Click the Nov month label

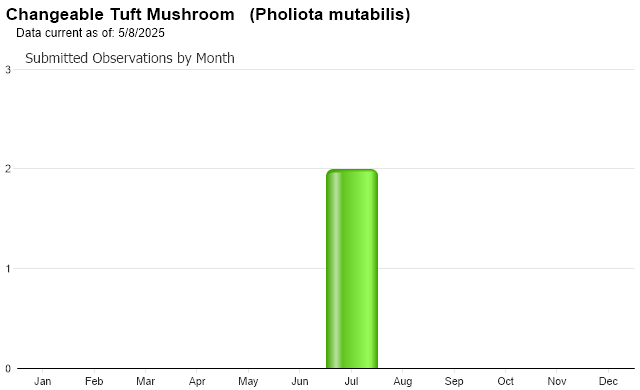tap(557, 381)
